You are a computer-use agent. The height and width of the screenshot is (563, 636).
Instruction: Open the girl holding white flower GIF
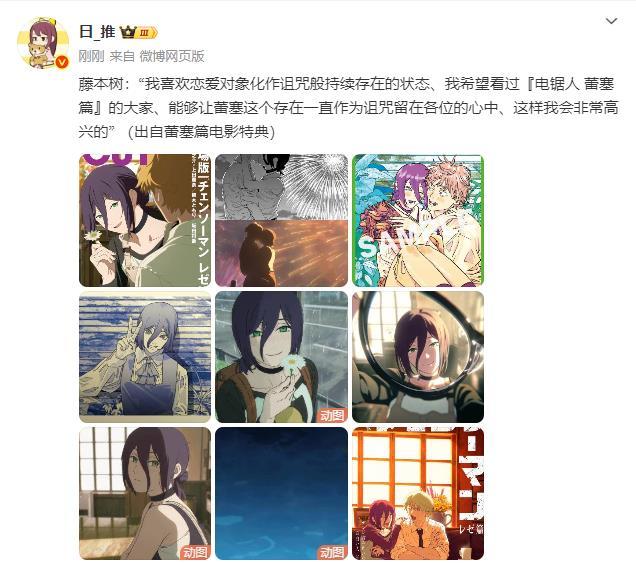(281, 357)
